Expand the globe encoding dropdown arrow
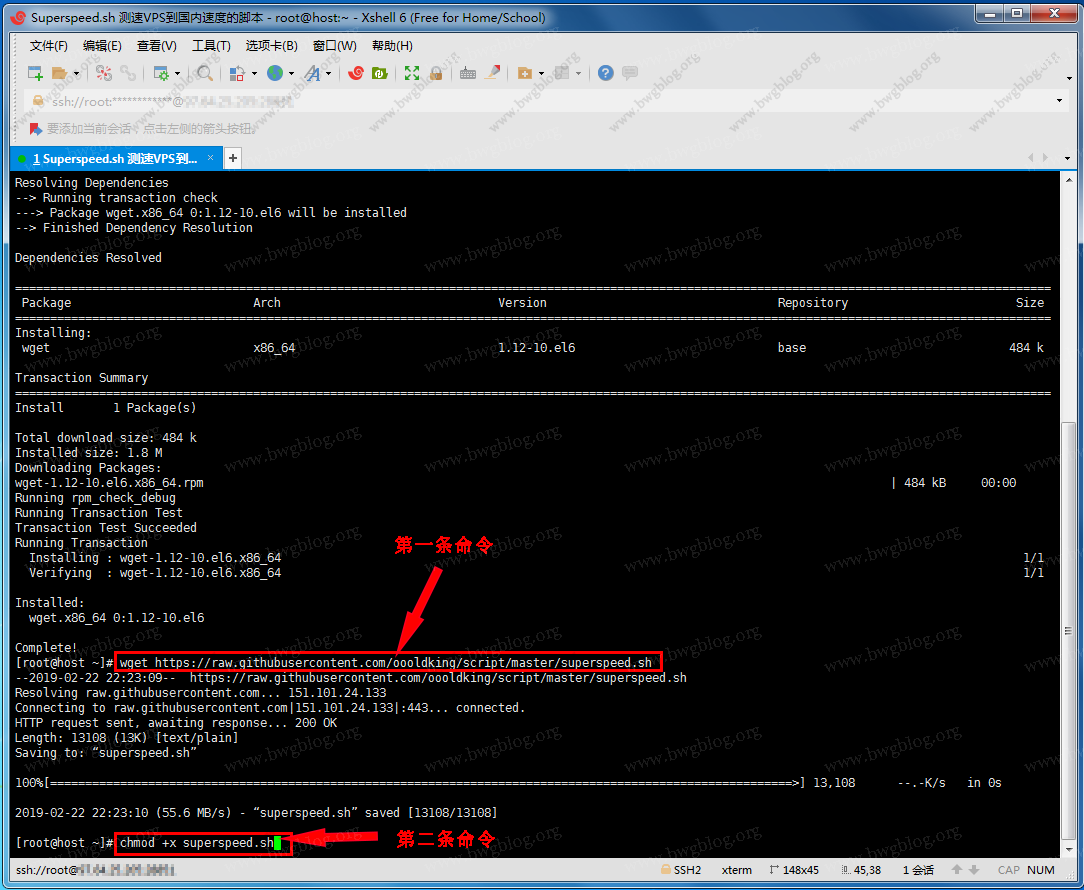 (x=291, y=73)
